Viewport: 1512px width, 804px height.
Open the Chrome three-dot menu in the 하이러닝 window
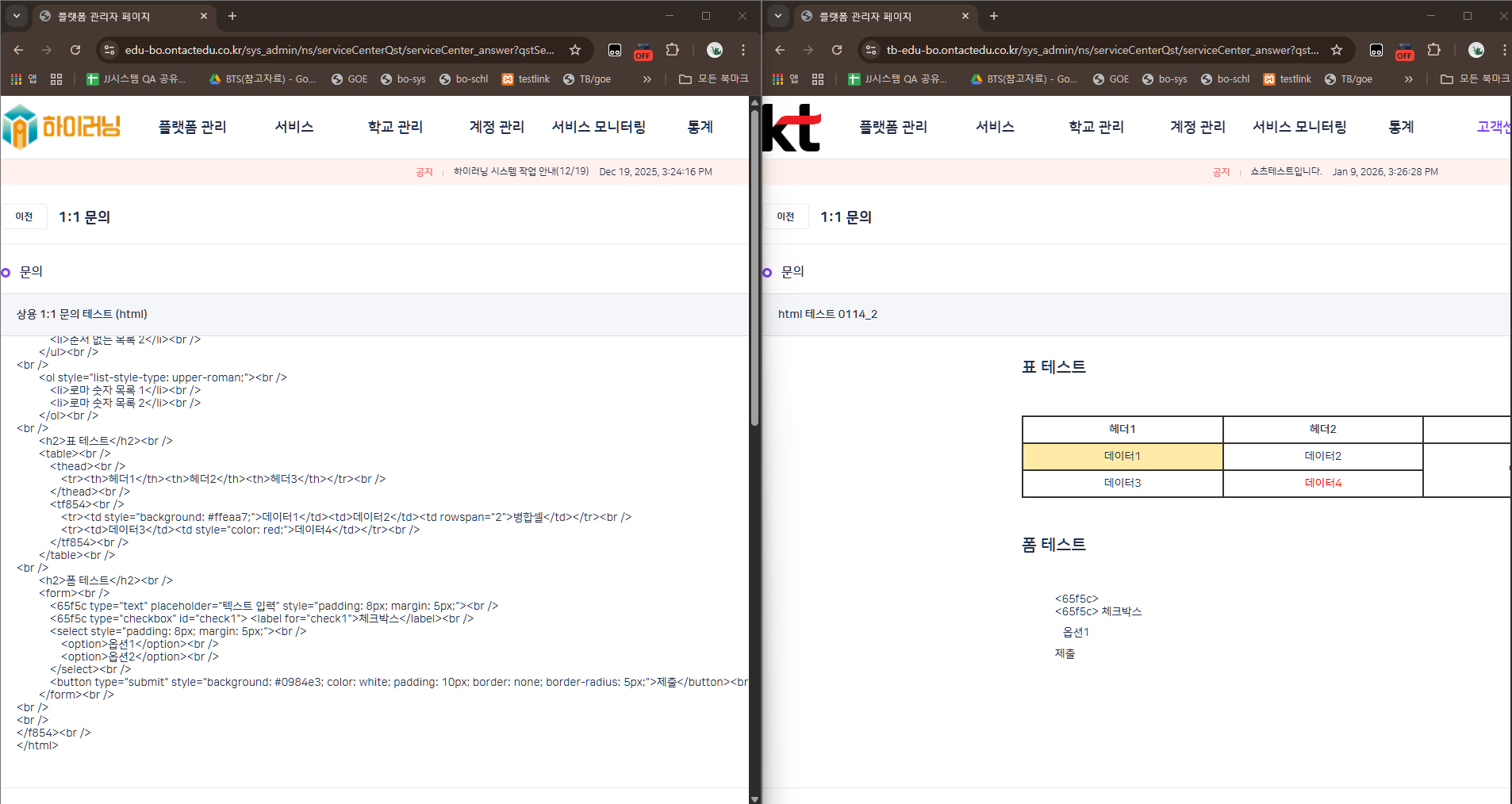point(743,50)
